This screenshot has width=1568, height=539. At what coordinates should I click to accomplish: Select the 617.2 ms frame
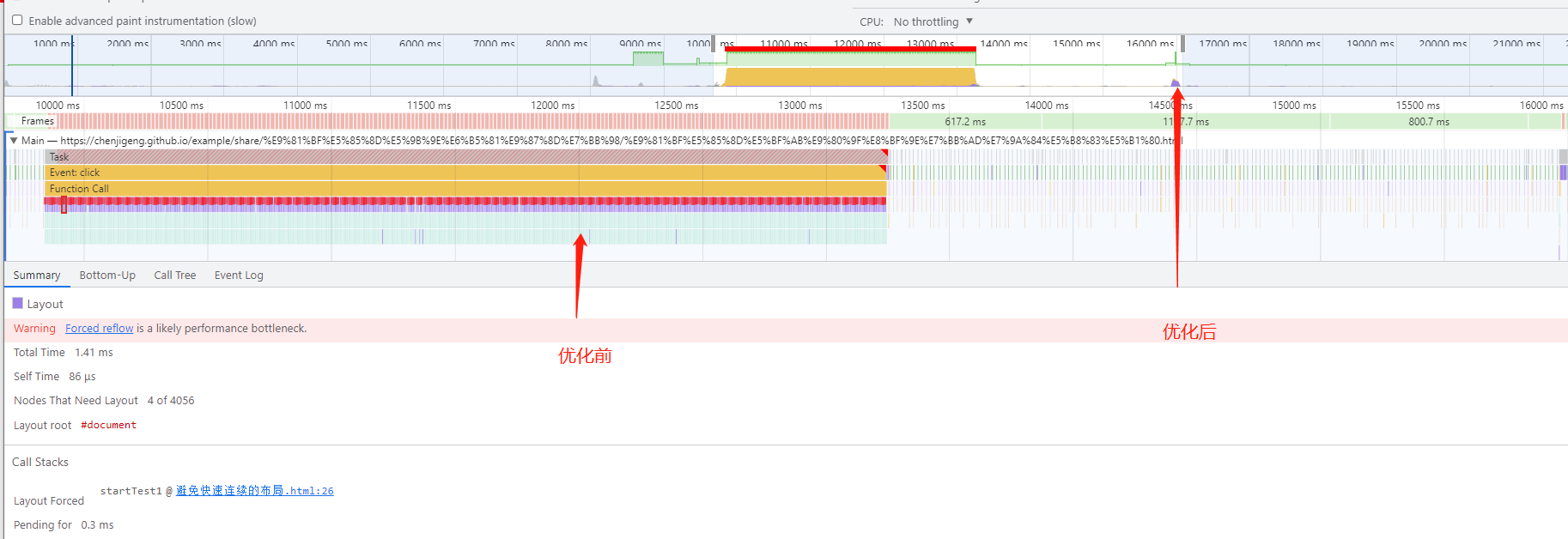[965, 122]
